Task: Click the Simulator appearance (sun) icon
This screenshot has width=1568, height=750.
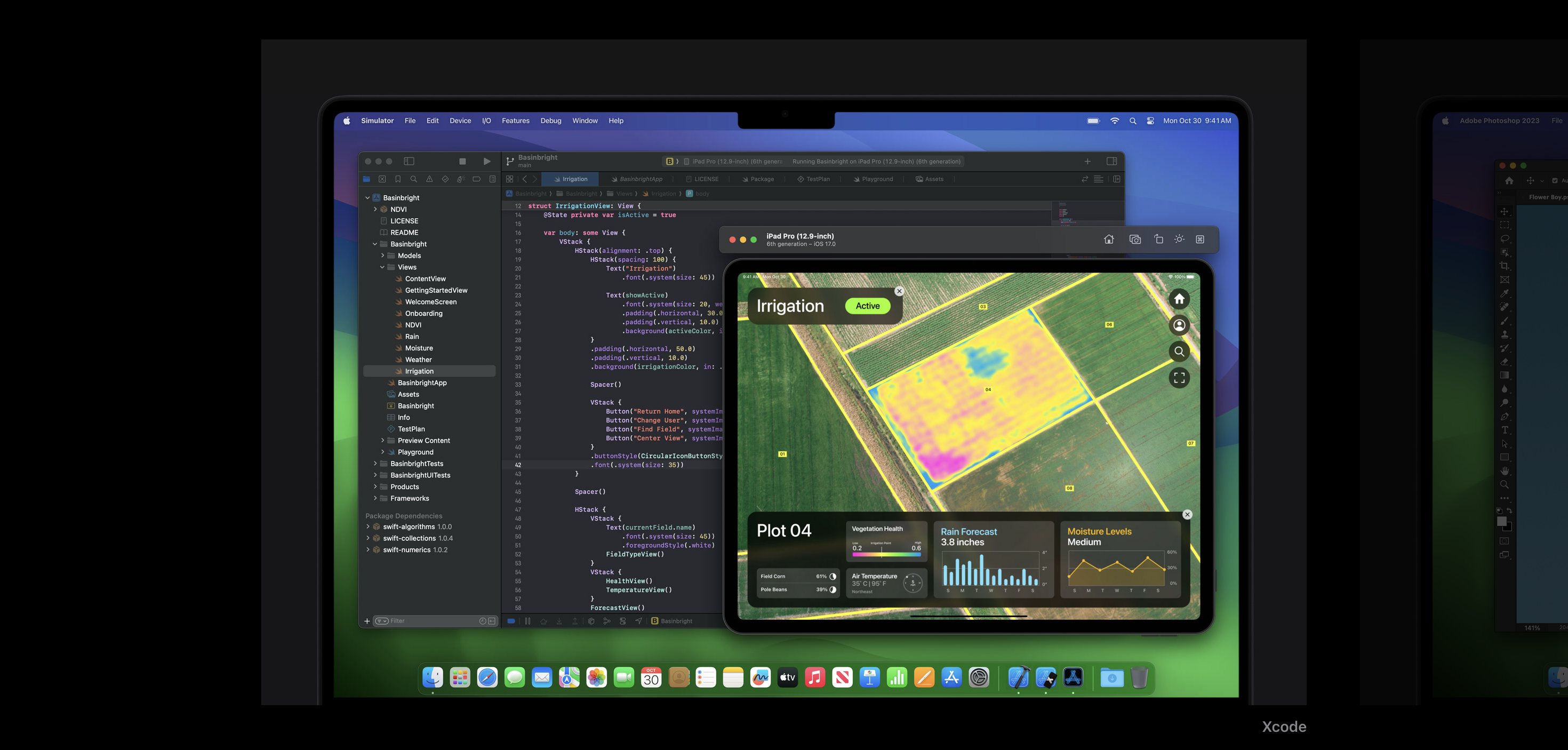Action: 1180,240
